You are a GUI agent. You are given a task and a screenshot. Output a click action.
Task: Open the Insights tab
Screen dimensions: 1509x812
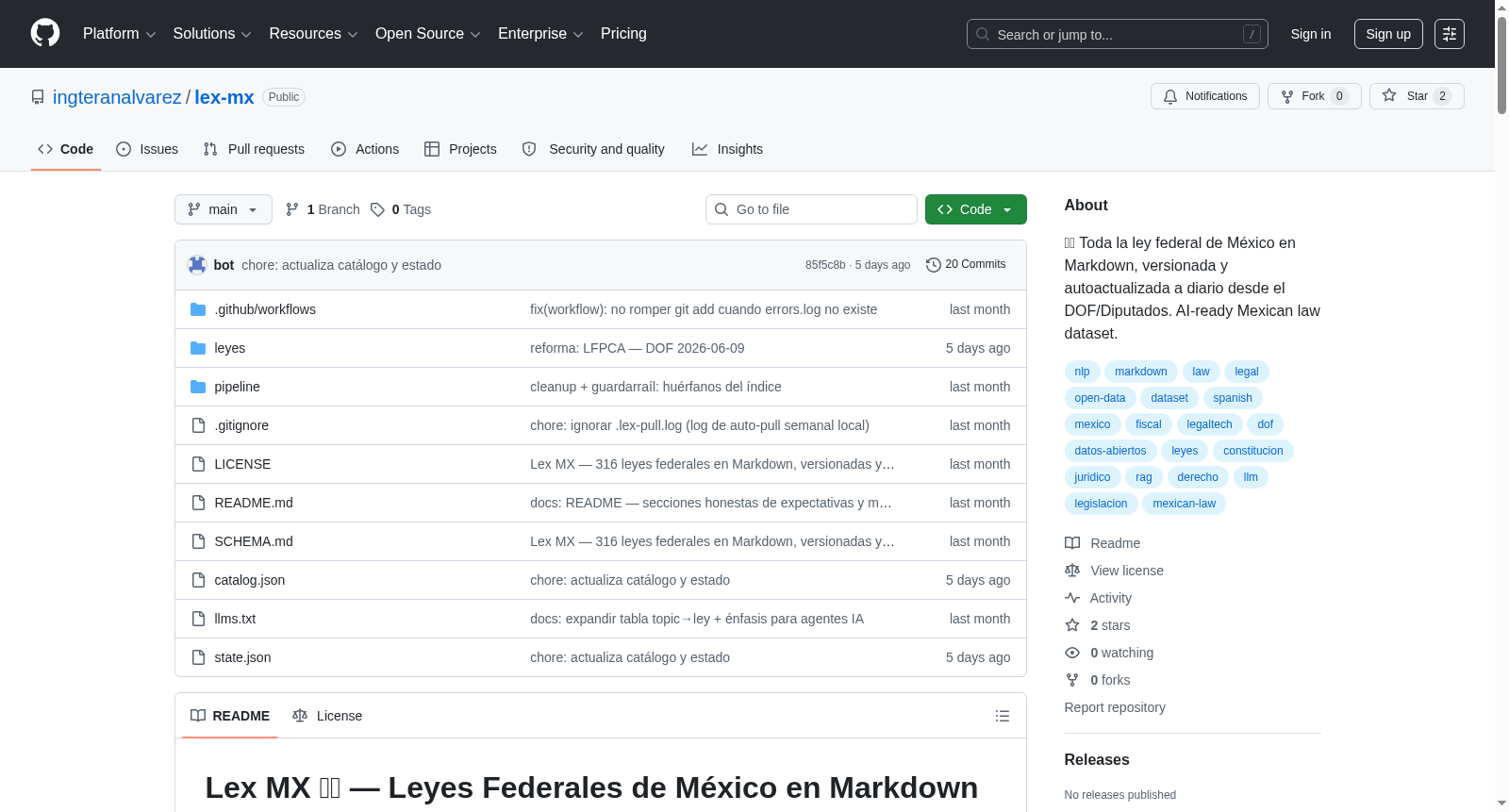click(x=727, y=149)
